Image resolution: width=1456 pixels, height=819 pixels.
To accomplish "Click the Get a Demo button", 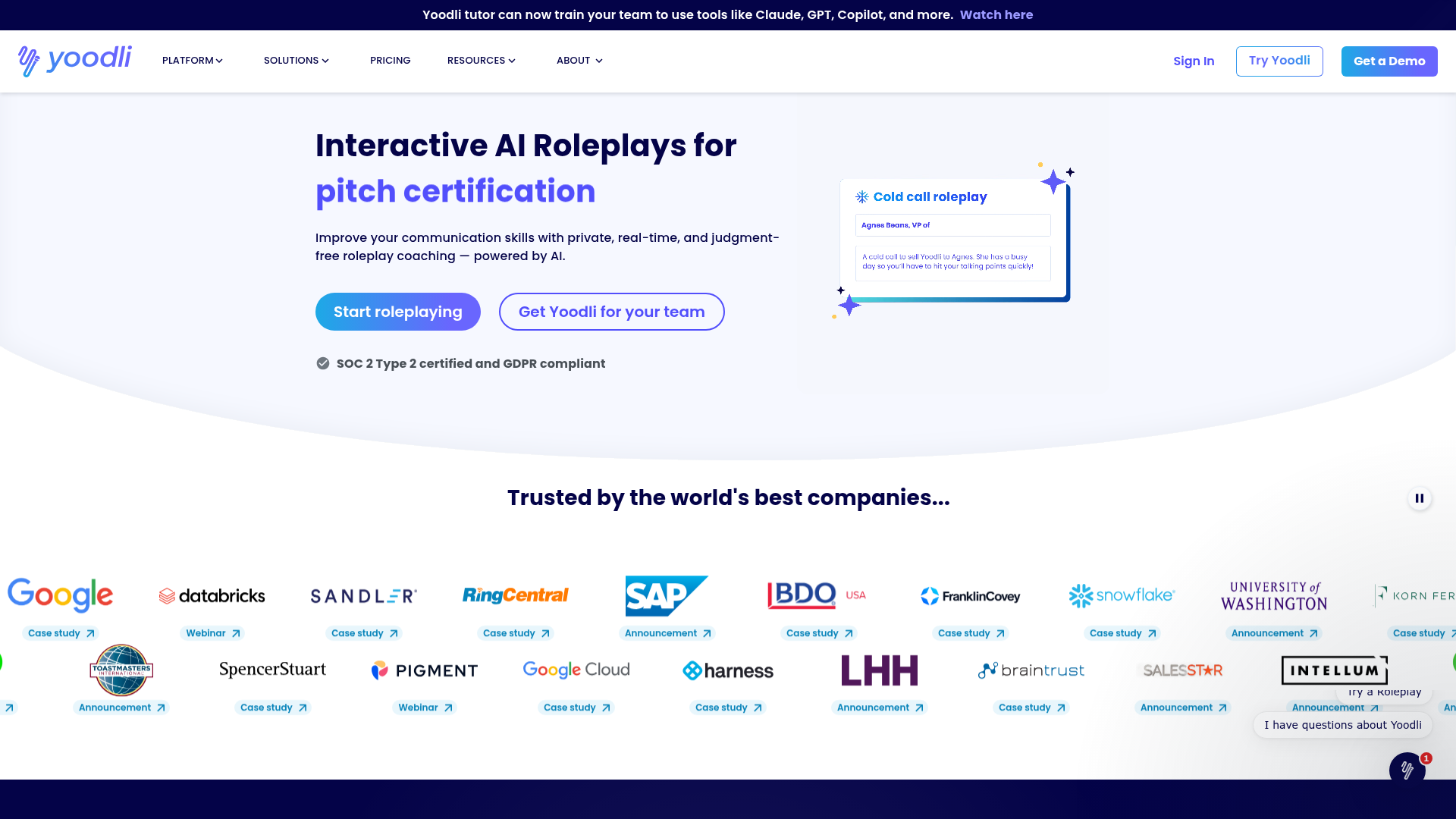I will (1389, 61).
